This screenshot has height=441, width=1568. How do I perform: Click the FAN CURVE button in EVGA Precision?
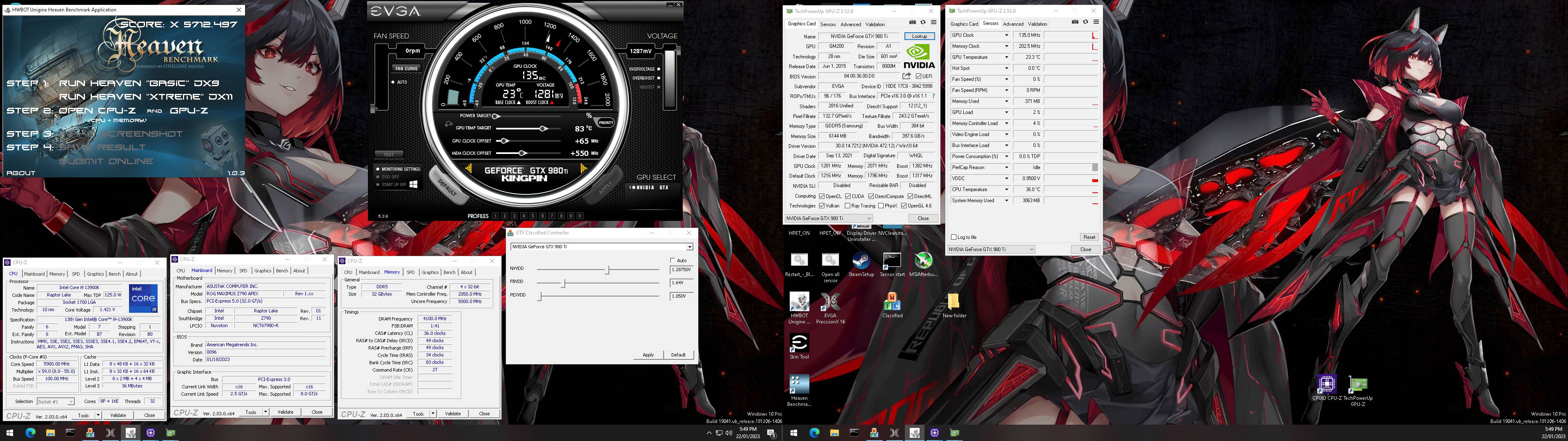coord(407,68)
